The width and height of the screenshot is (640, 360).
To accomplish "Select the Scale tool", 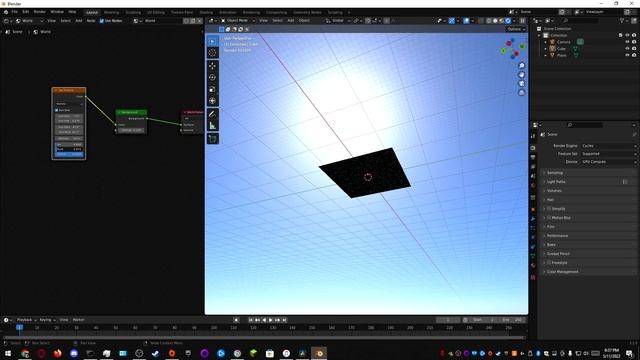I will click(212, 89).
